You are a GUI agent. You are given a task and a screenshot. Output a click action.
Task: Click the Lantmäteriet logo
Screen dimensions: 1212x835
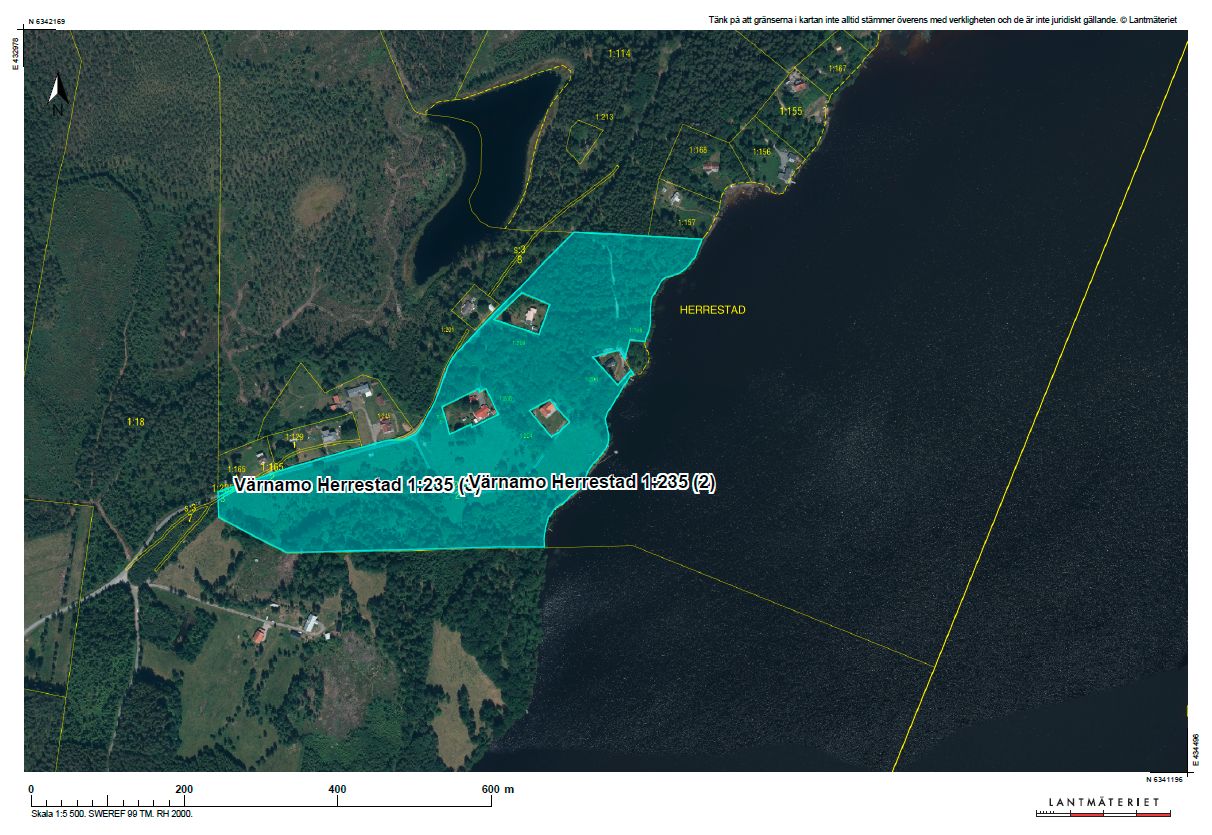click(x=1103, y=803)
